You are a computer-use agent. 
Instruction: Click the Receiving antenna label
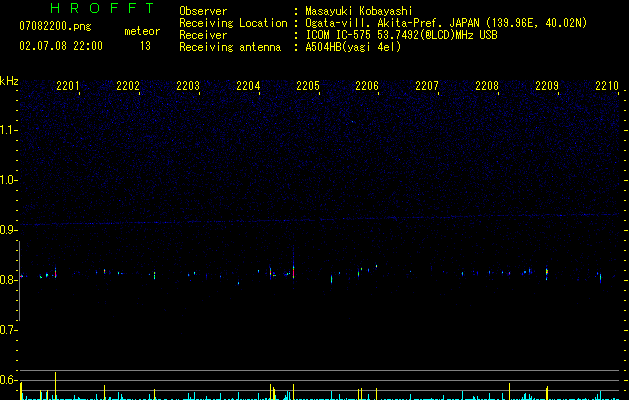[x=230, y=47]
